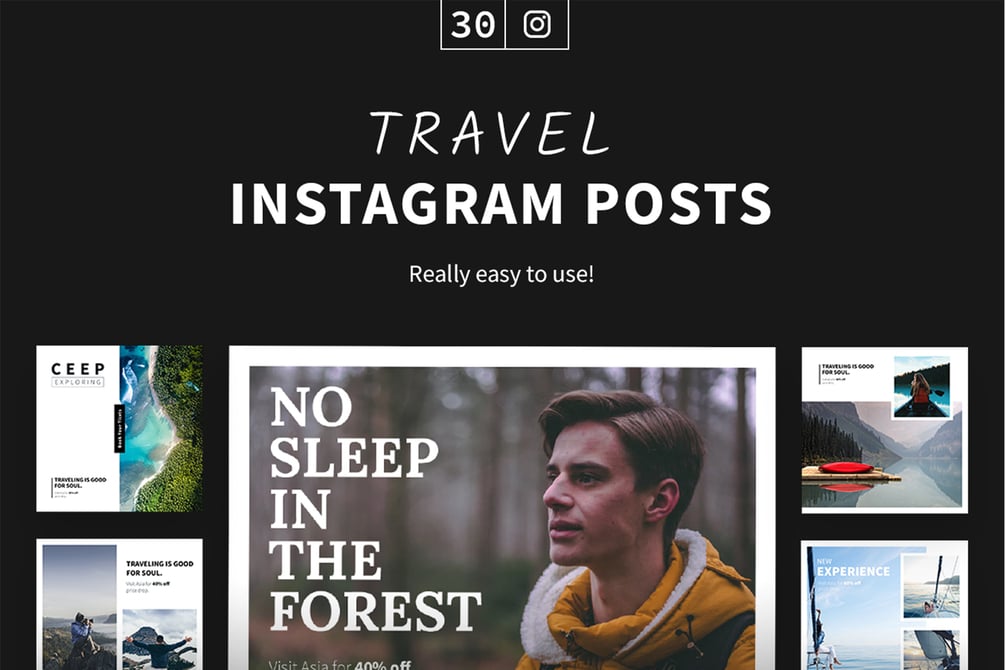This screenshot has width=1005, height=670.
Task: Select the 'No Sleep In The Forest' headline
Action: 375,510
